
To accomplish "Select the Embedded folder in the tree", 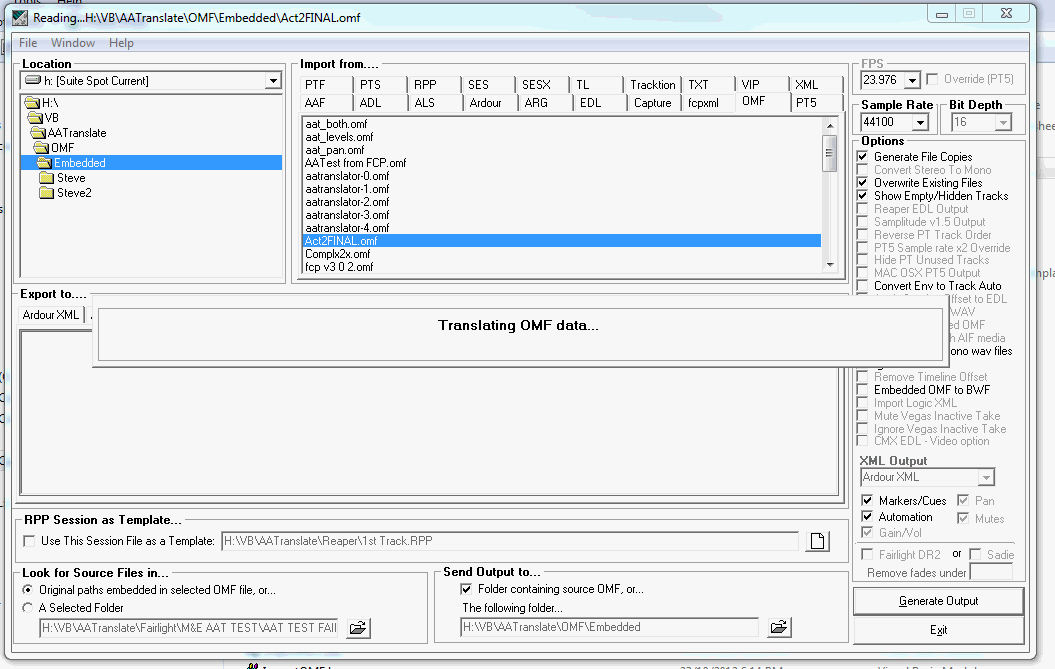I will 79,163.
